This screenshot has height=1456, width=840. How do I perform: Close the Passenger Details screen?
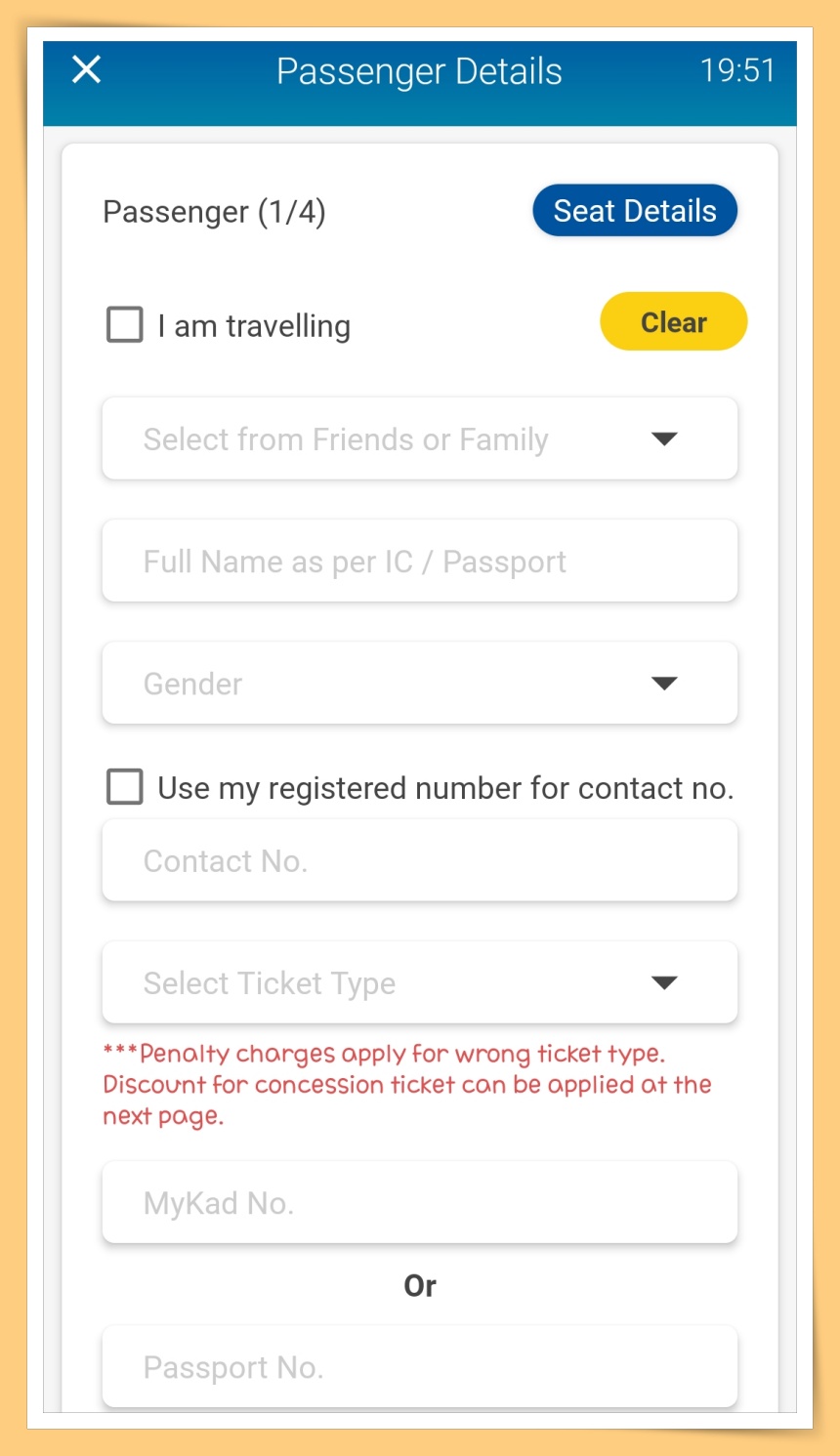87,69
